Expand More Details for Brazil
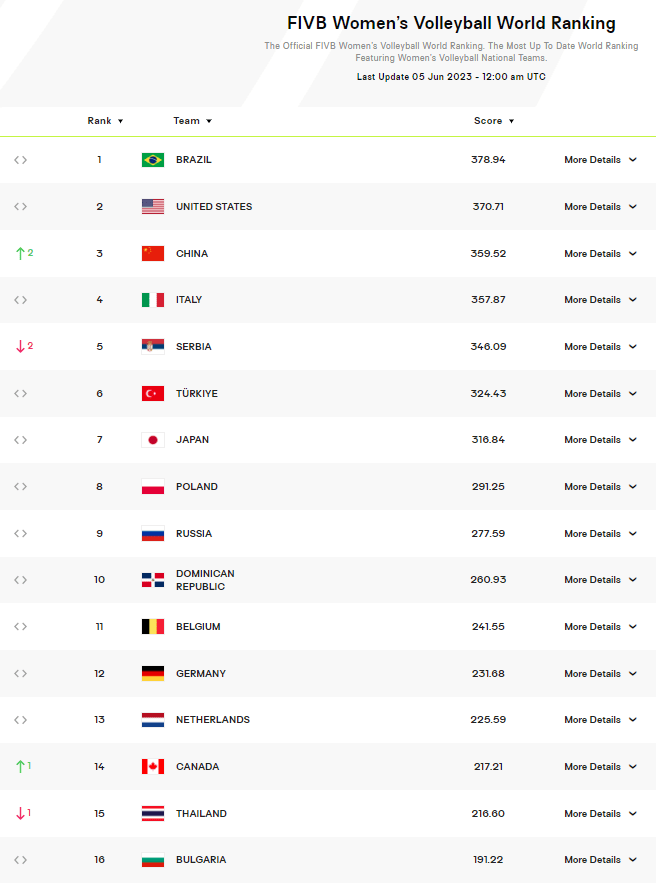This screenshot has width=656, height=884. (x=600, y=160)
